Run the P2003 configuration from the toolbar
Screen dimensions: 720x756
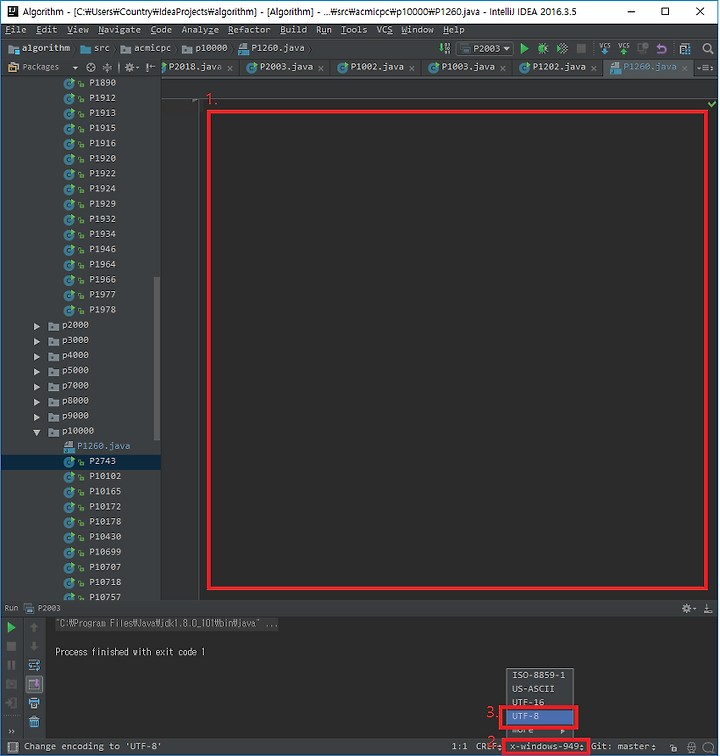click(x=524, y=49)
